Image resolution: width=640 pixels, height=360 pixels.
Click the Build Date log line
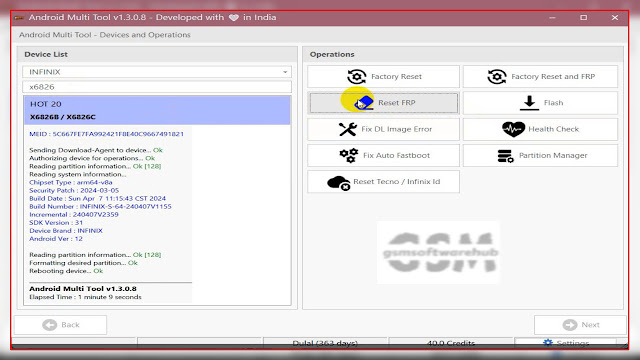[98, 198]
